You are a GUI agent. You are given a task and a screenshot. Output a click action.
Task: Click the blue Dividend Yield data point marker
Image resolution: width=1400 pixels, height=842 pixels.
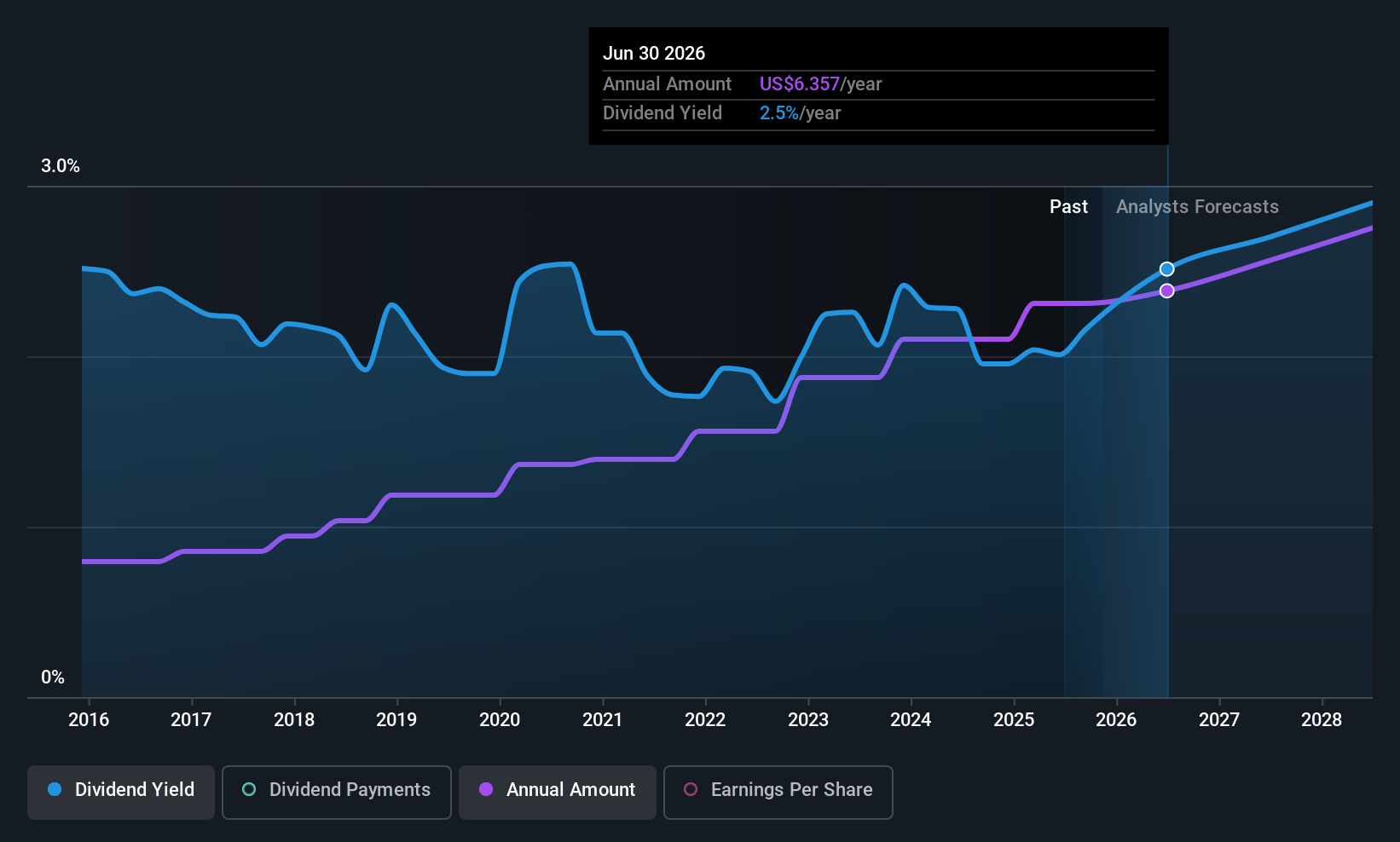tap(1167, 269)
